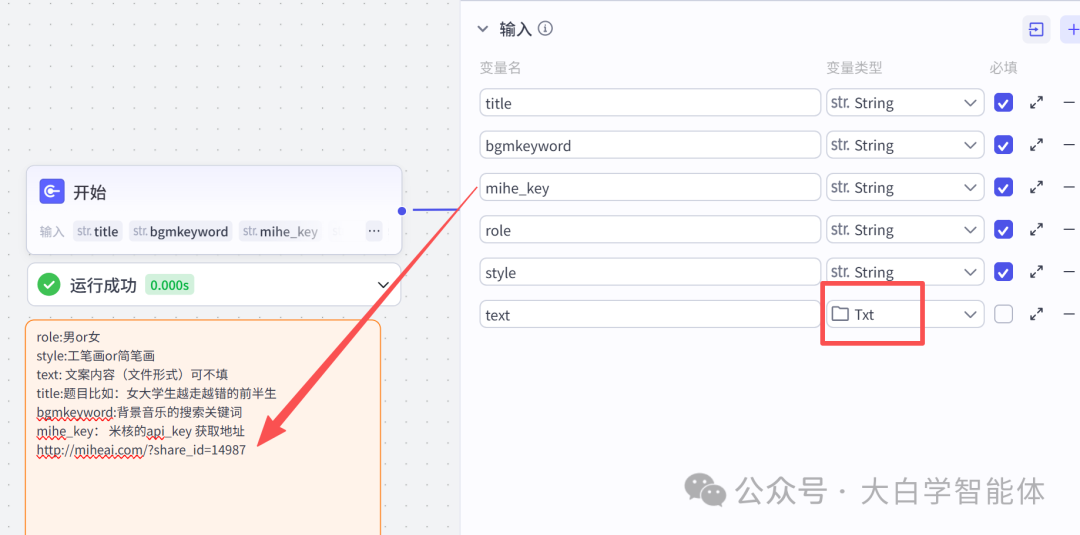Remove the title variable row
Image resolution: width=1080 pixels, height=535 pixels.
(1069, 103)
